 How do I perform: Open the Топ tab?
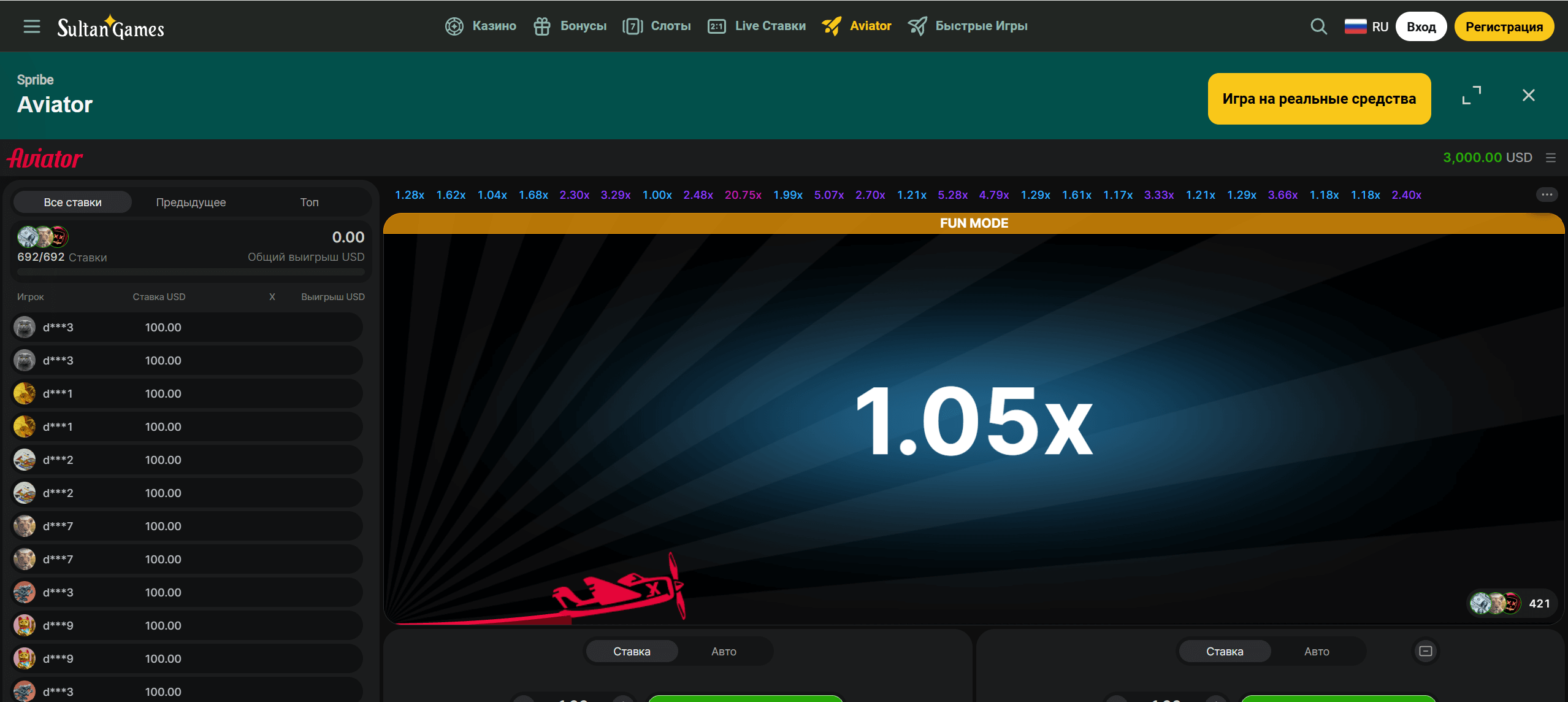pos(309,202)
